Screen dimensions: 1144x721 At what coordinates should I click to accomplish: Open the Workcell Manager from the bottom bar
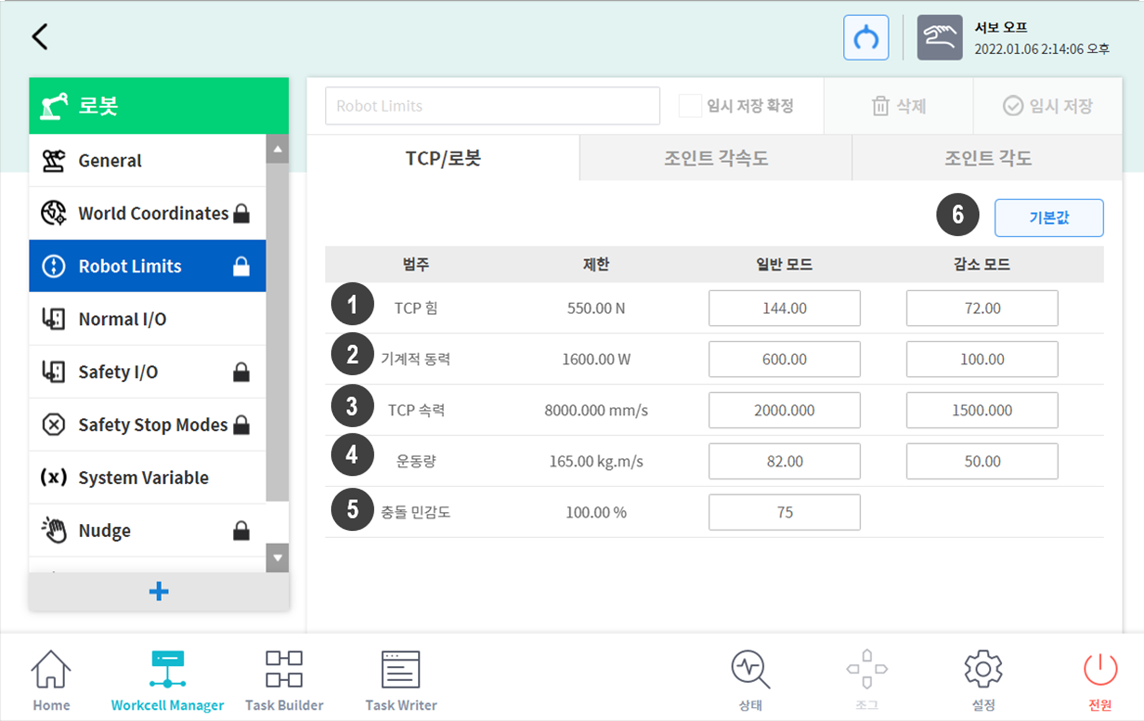166,678
